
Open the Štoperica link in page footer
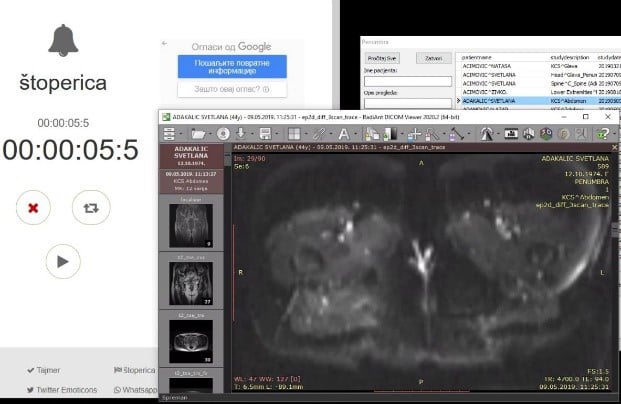[x=135, y=370]
